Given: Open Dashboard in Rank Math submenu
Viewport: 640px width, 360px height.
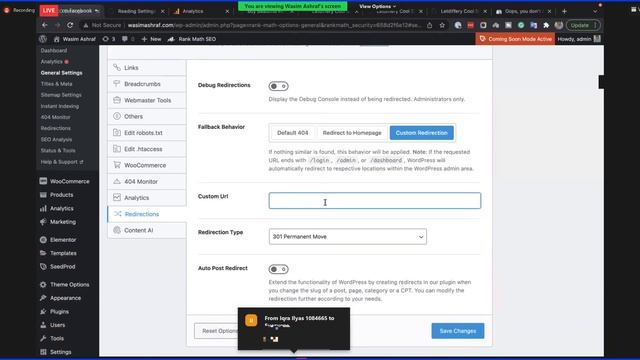Looking at the screenshot, I should click(54, 51).
